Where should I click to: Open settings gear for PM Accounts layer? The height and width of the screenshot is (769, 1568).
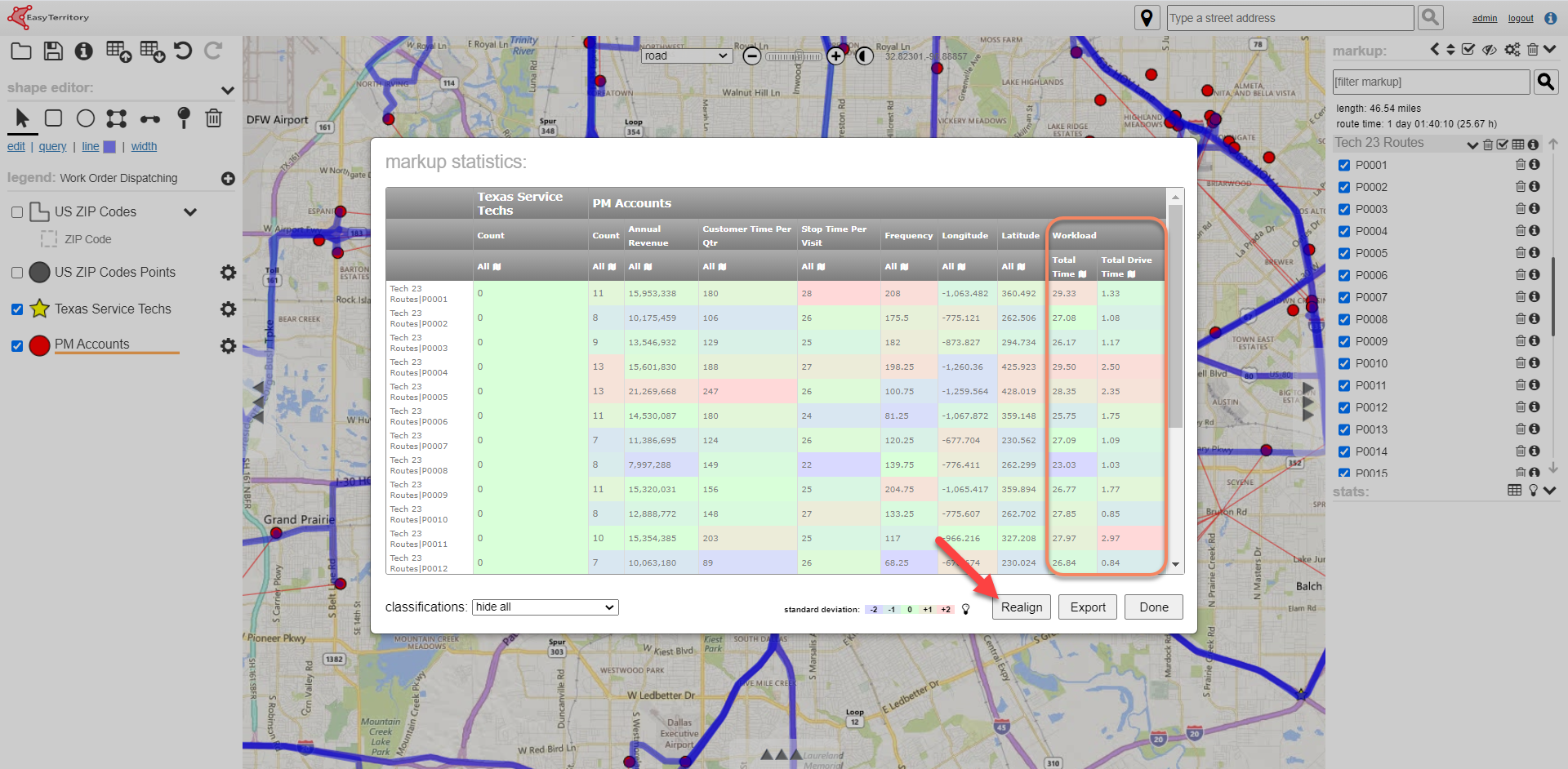(x=228, y=345)
